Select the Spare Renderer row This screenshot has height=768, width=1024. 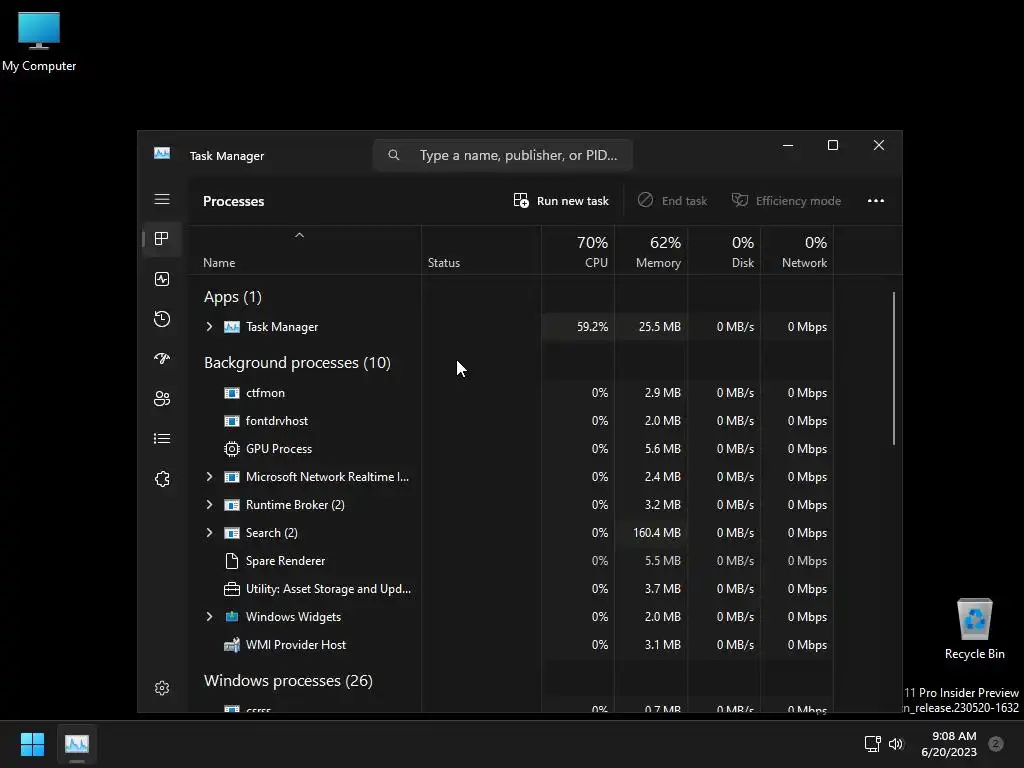click(511, 561)
